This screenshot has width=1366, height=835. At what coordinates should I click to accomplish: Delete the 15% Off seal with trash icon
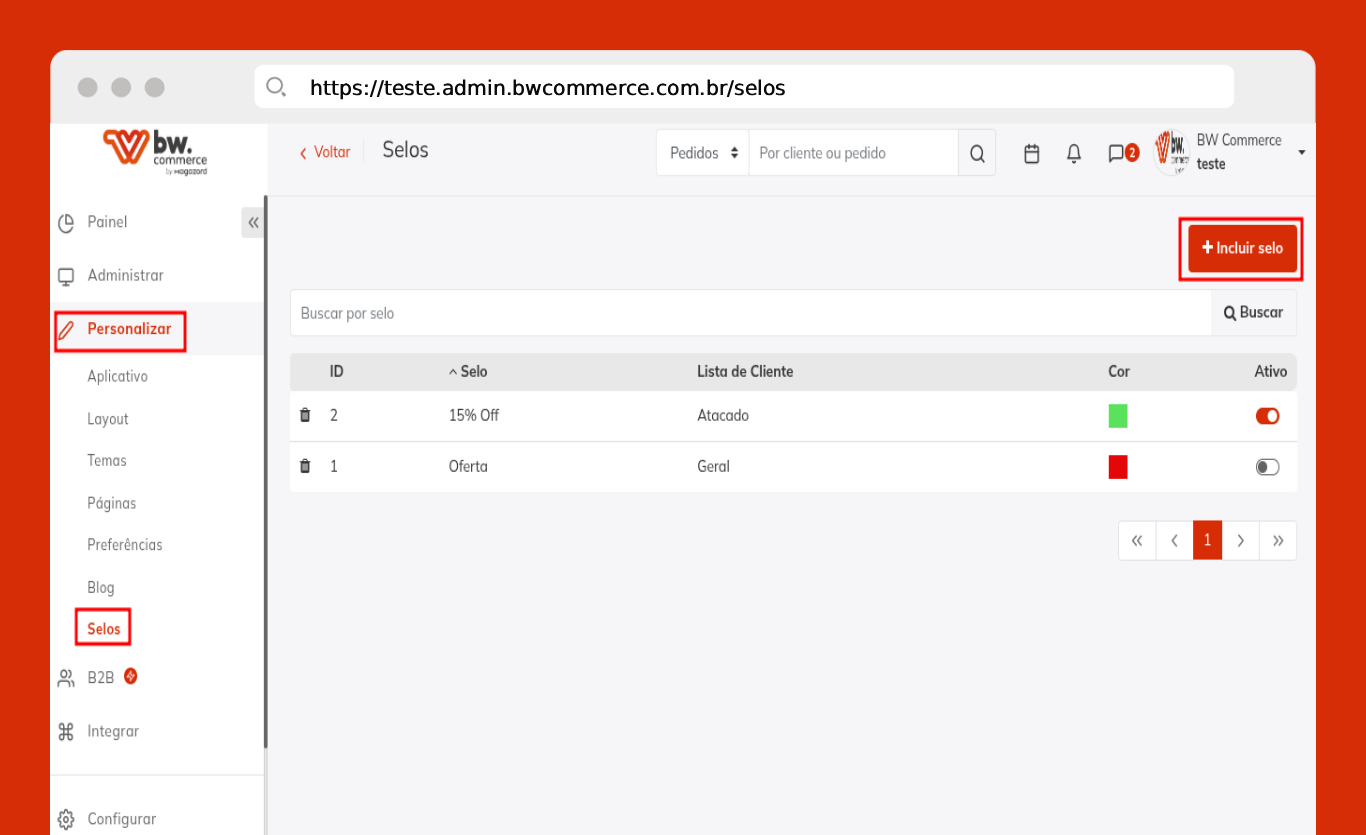[x=306, y=415]
